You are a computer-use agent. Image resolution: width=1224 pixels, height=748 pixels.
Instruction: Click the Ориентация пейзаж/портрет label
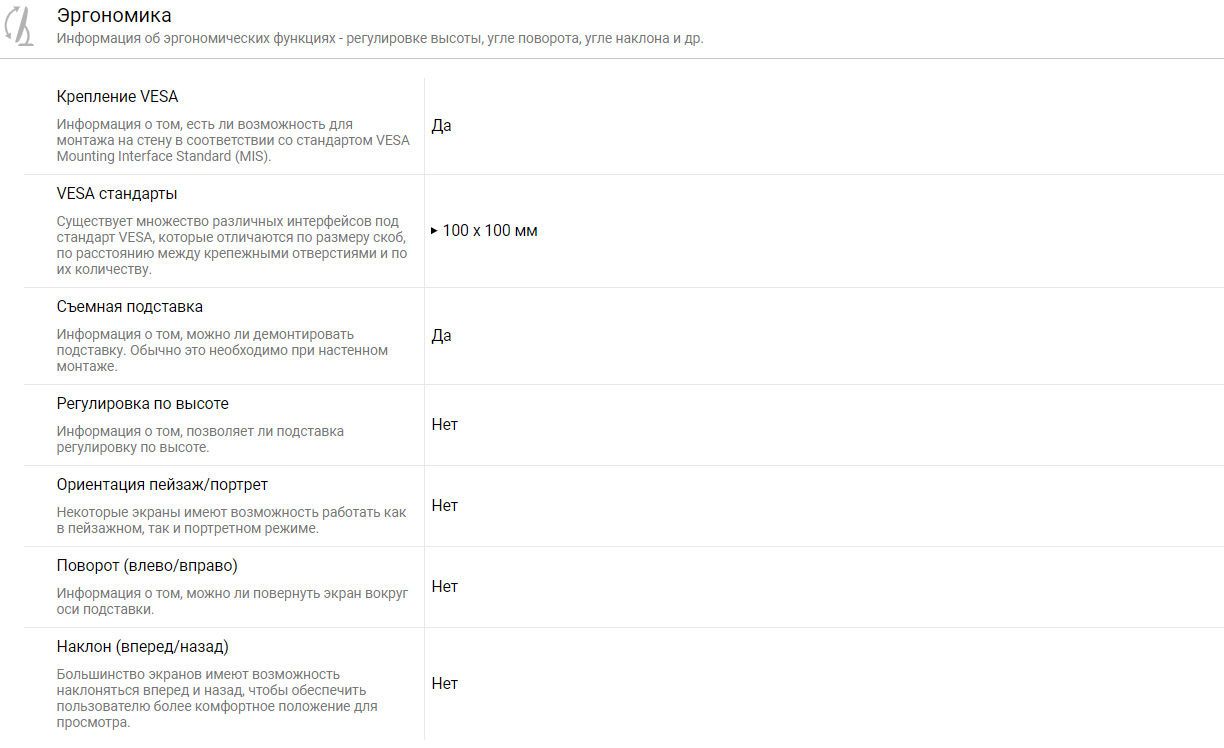[162, 485]
